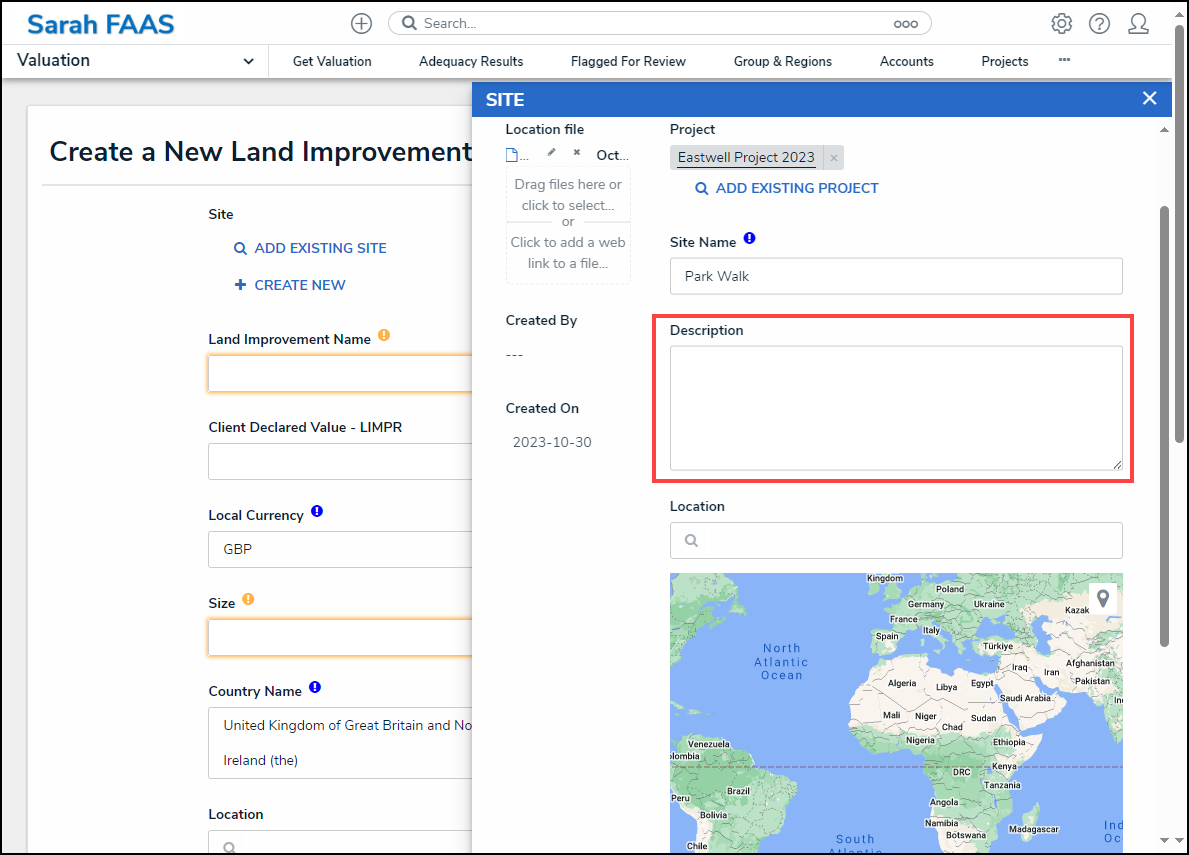Click the Oct... location file name
This screenshot has height=855, width=1189.
[x=612, y=155]
